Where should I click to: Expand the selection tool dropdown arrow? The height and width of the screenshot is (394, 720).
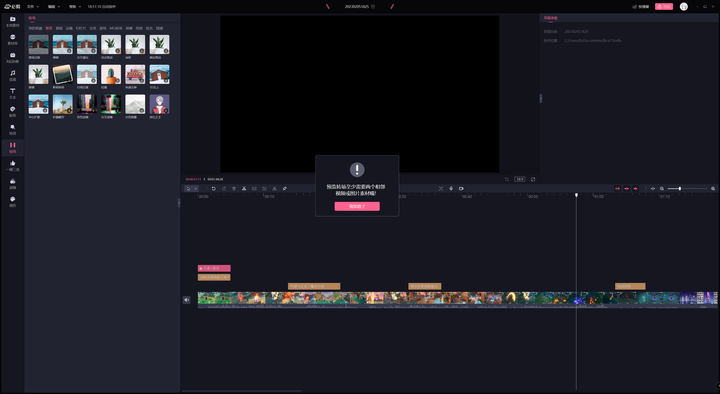tap(196, 189)
